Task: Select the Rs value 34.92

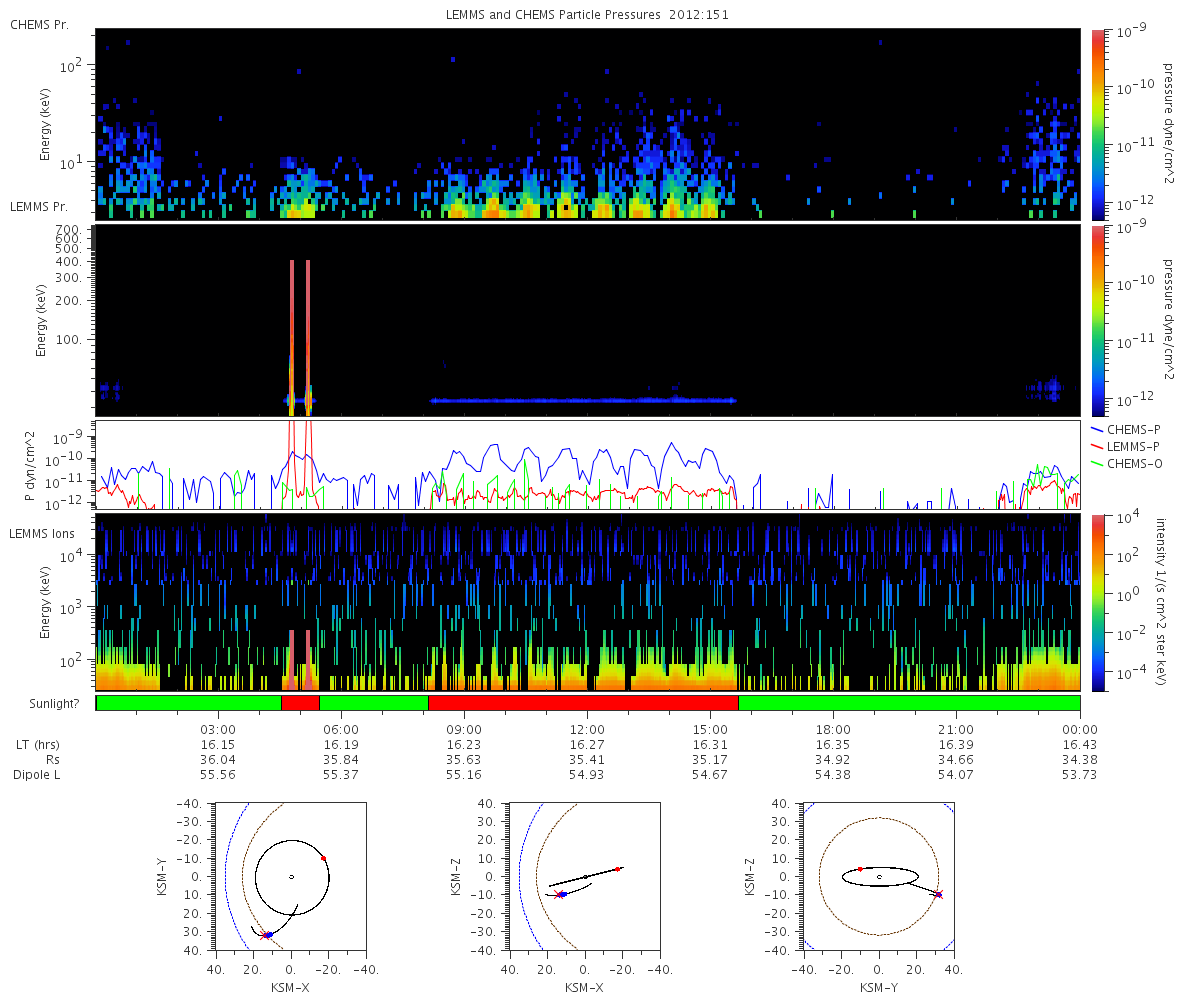Action: tap(833, 760)
